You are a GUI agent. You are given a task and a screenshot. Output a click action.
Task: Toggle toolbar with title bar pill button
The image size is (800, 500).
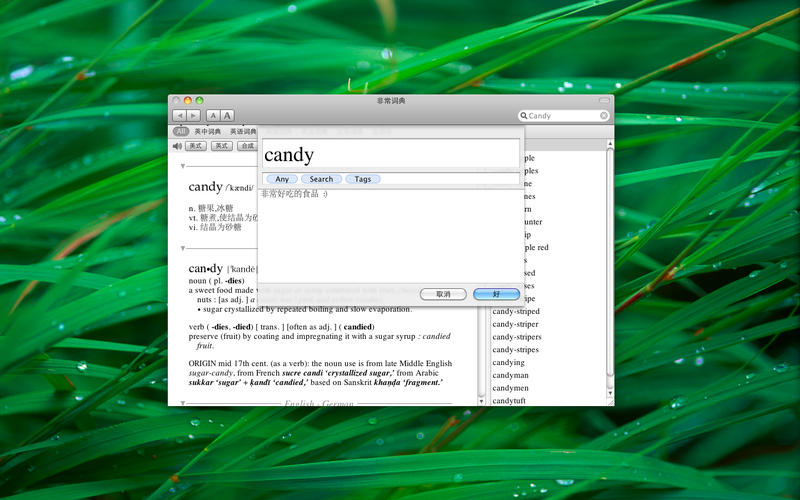pos(604,101)
